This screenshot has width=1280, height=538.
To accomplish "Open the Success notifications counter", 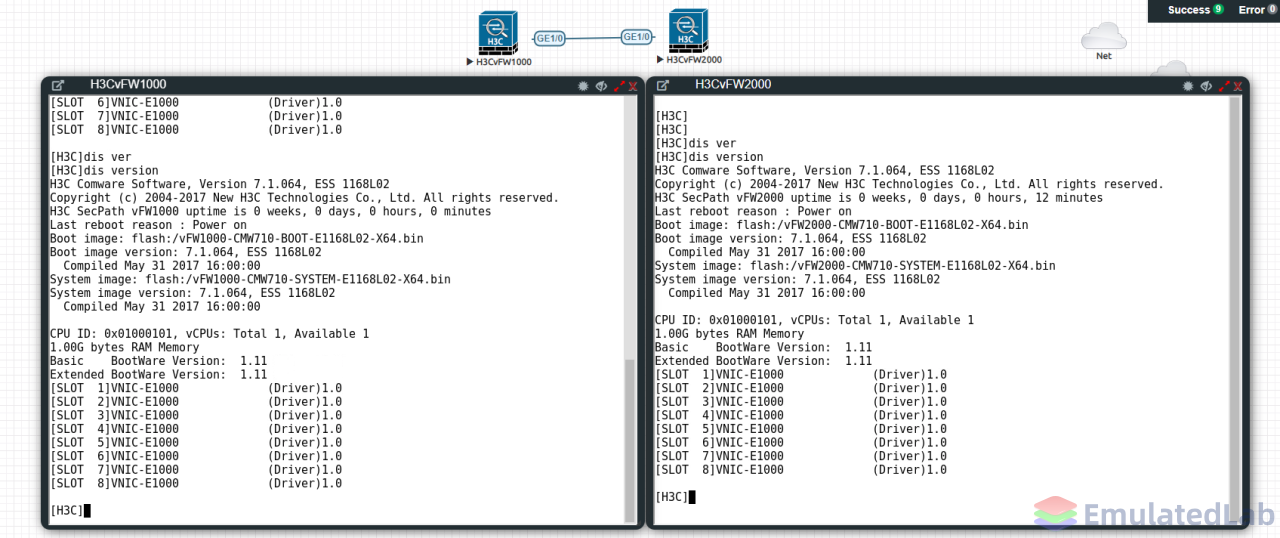I will (1195, 10).
